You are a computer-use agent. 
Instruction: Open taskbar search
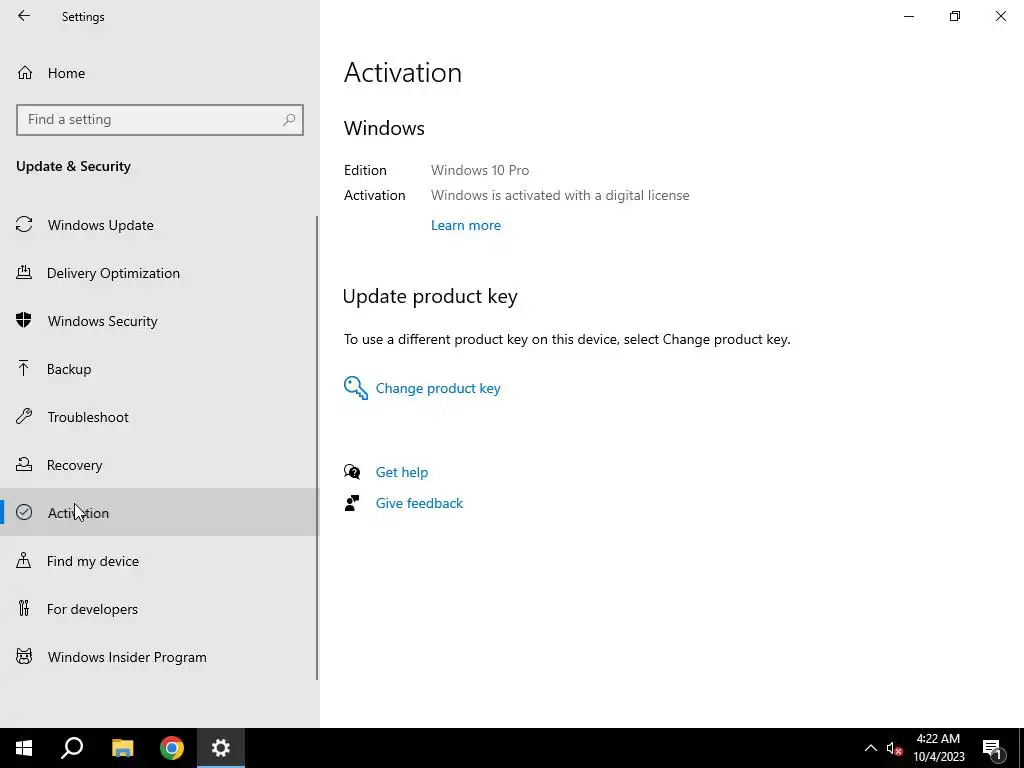[72, 748]
